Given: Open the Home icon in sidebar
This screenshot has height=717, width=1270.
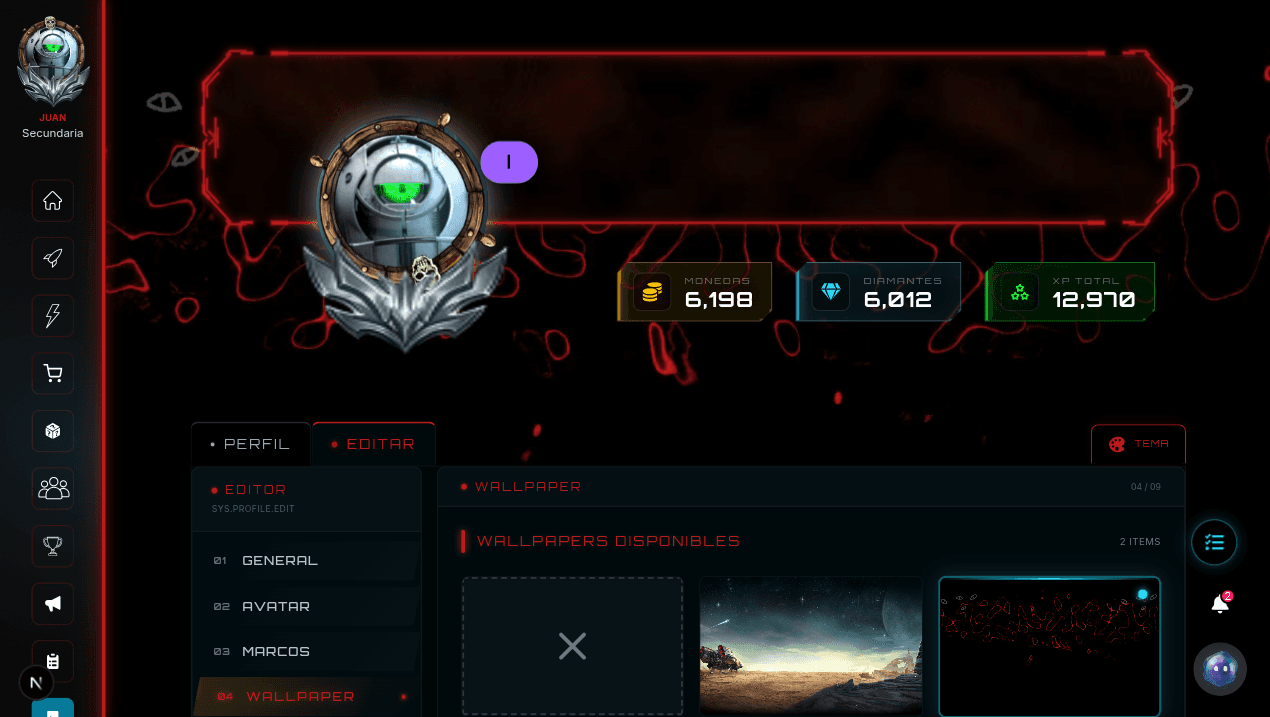Looking at the screenshot, I should pyautogui.click(x=53, y=201).
